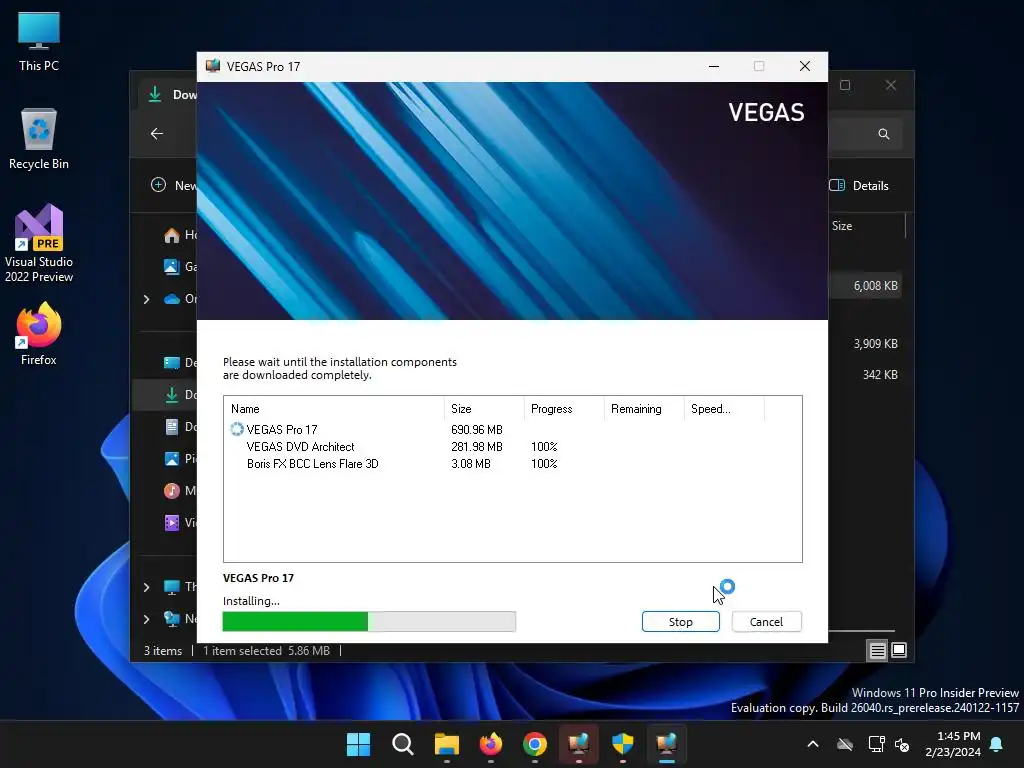Click the Speed column header
Viewport: 1024px width, 768px height.
[x=724, y=409]
